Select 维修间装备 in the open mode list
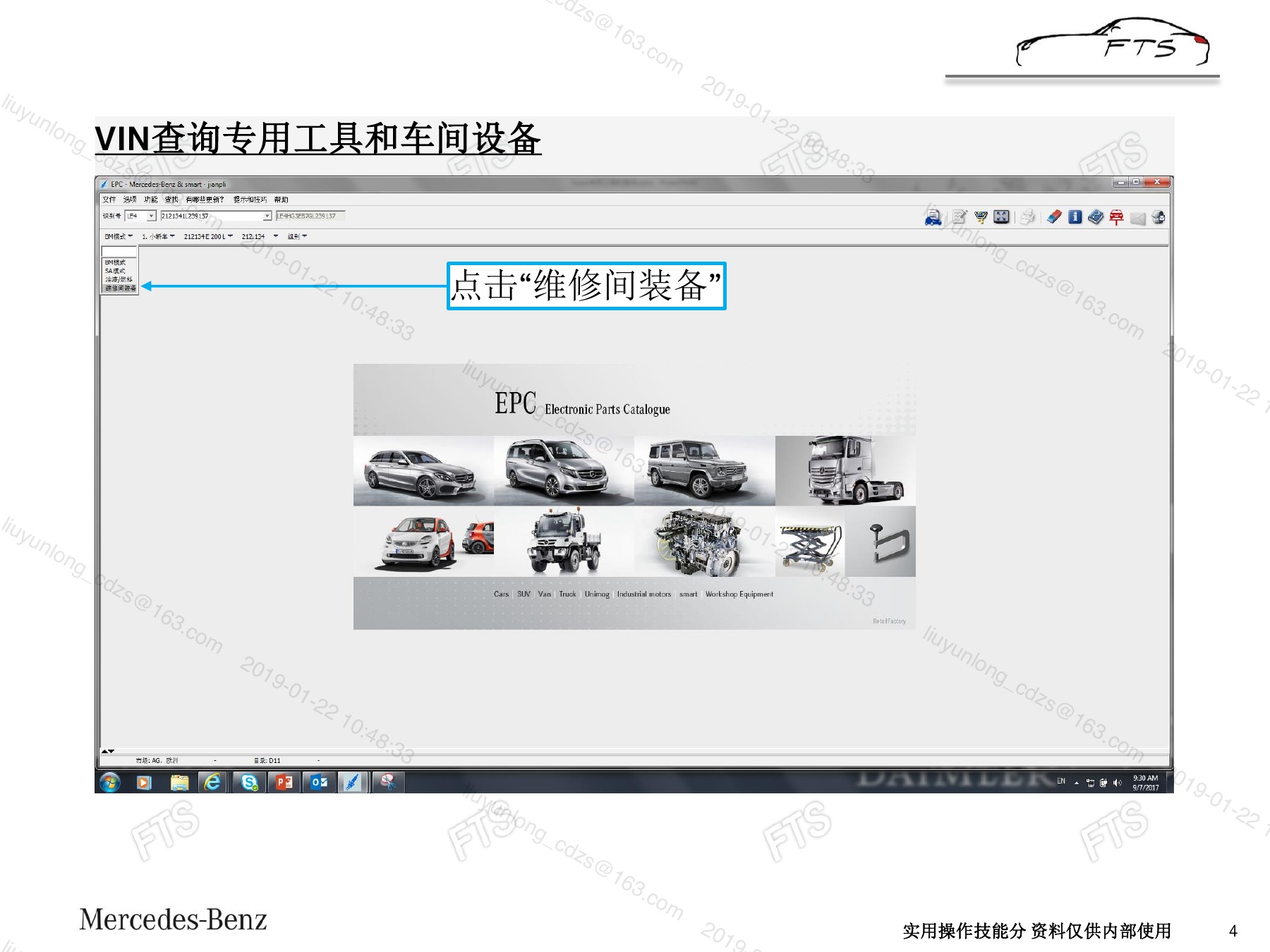Image resolution: width=1270 pixels, height=952 pixels. coord(120,288)
